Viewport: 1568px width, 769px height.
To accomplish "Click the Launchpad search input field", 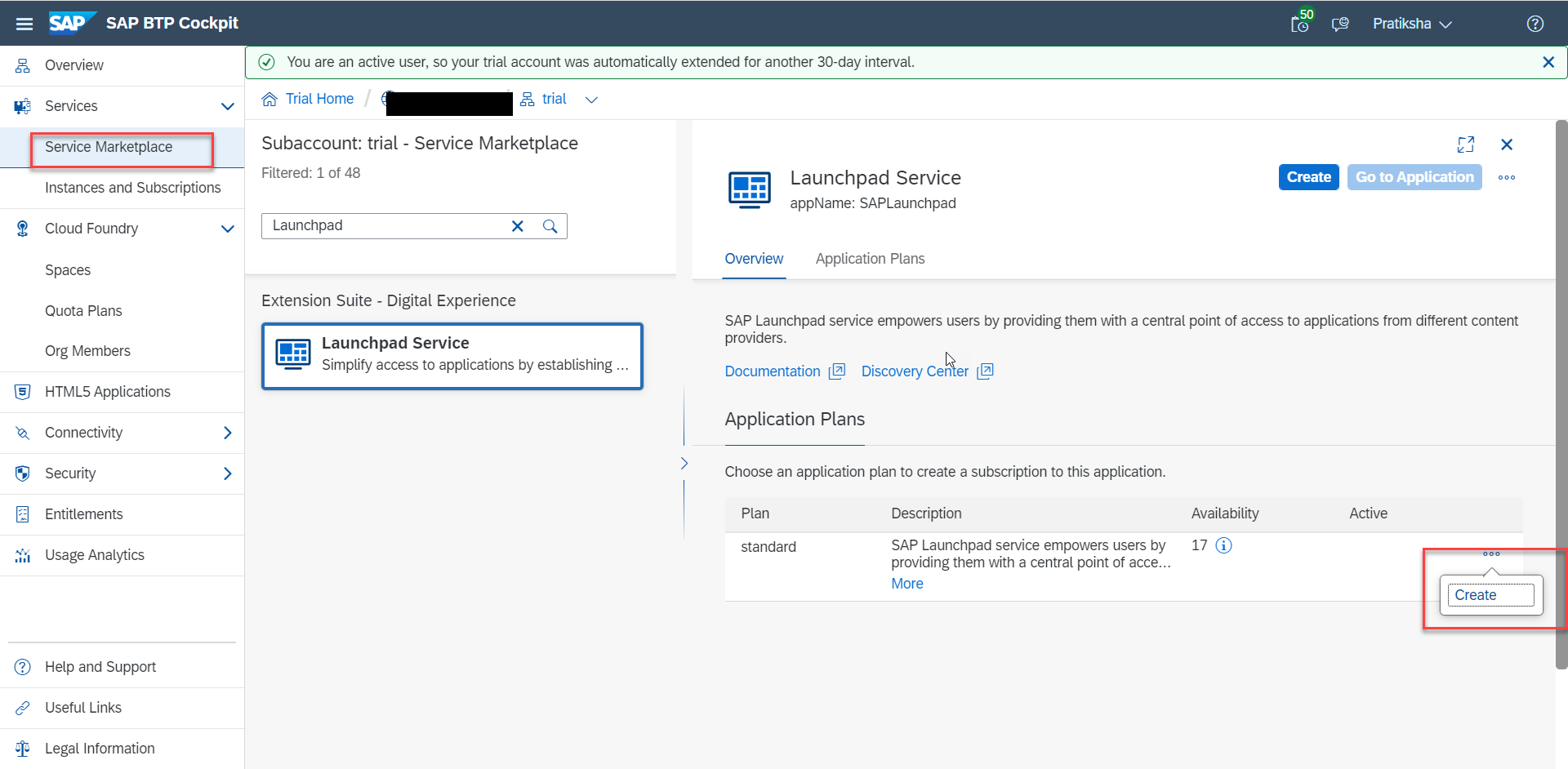I will 384,226.
